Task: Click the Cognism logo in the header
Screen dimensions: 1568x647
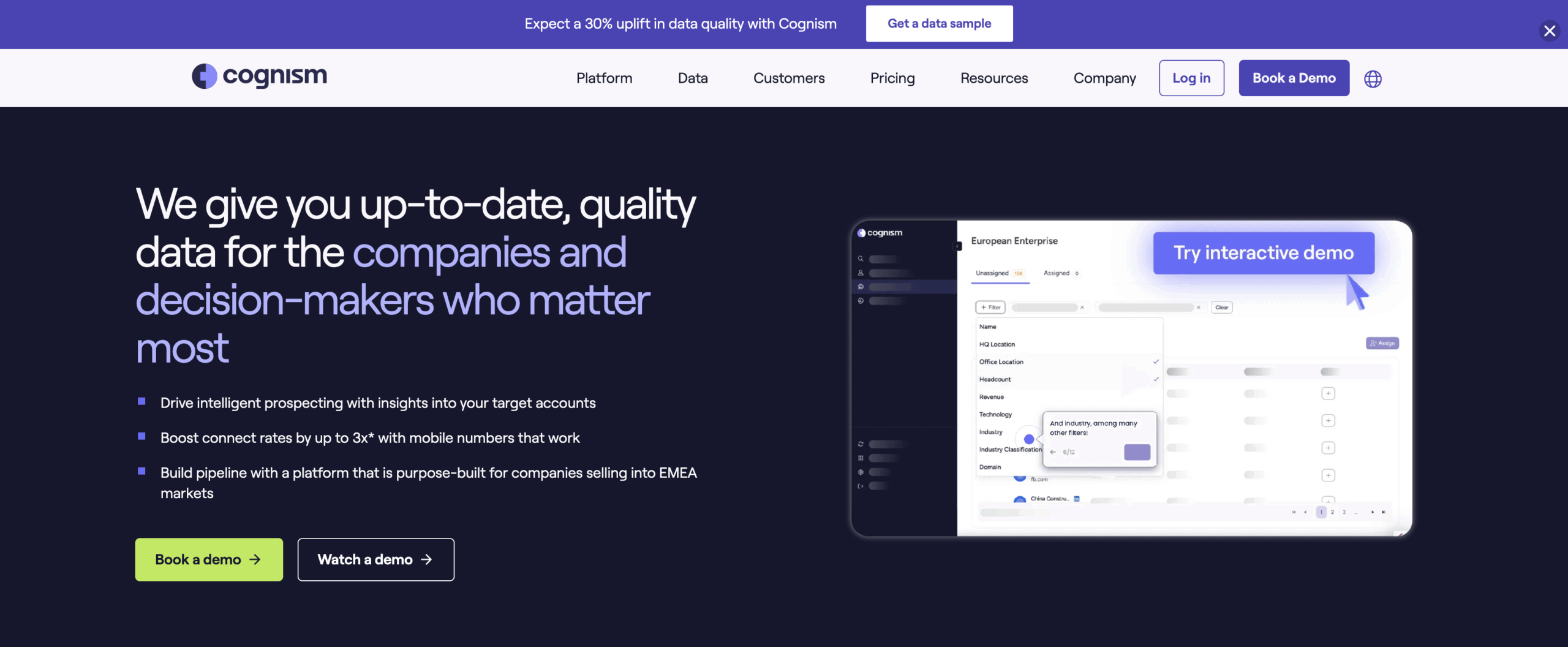Action: tap(258, 76)
